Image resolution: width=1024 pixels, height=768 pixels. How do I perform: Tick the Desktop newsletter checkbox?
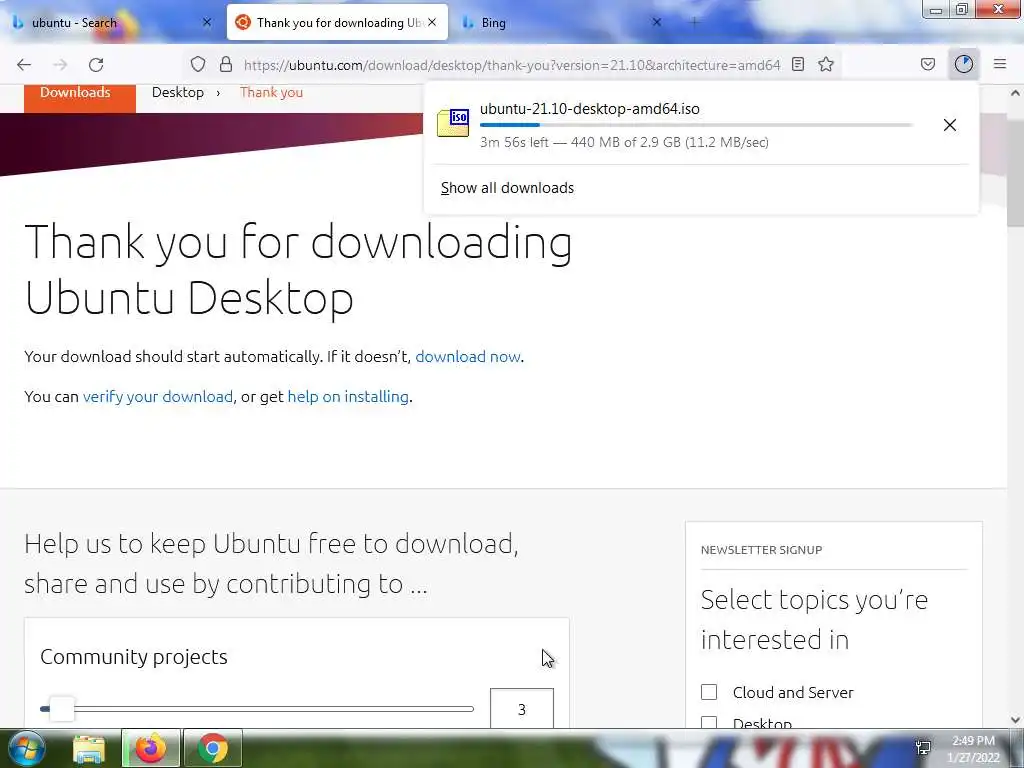(x=709, y=722)
